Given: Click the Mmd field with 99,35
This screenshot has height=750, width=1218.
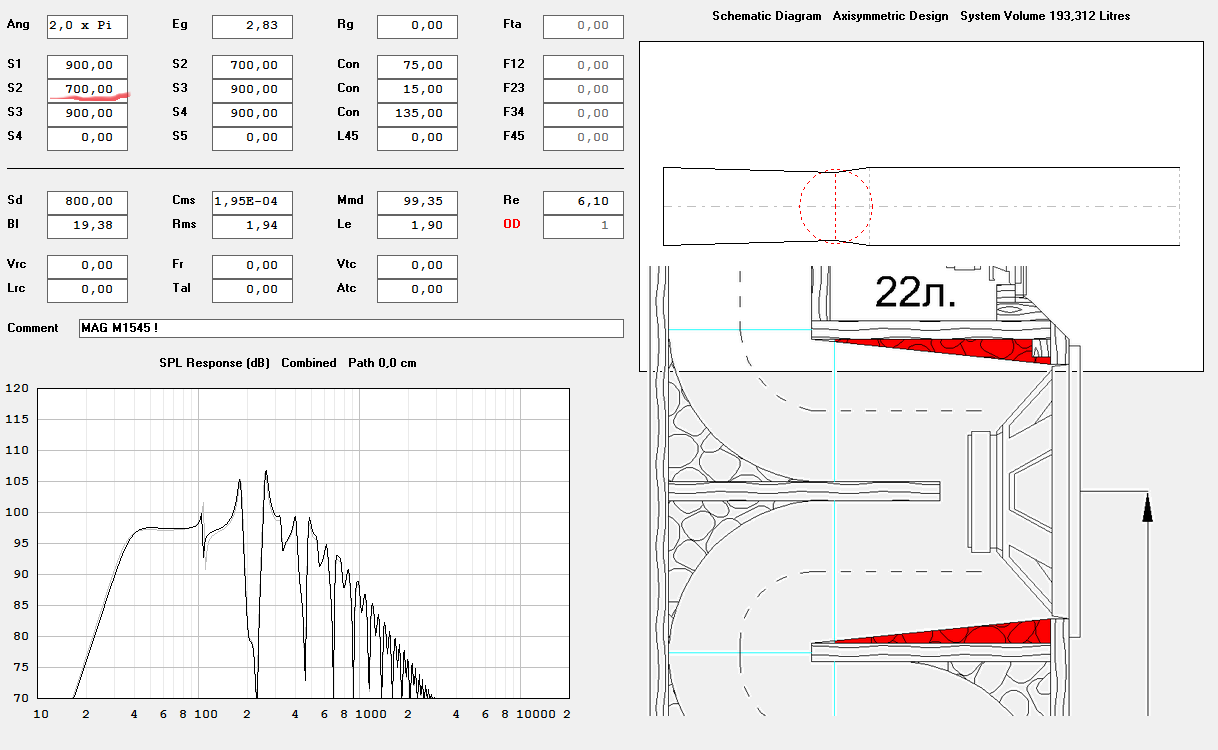Looking at the screenshot, I should coord(417,202).
